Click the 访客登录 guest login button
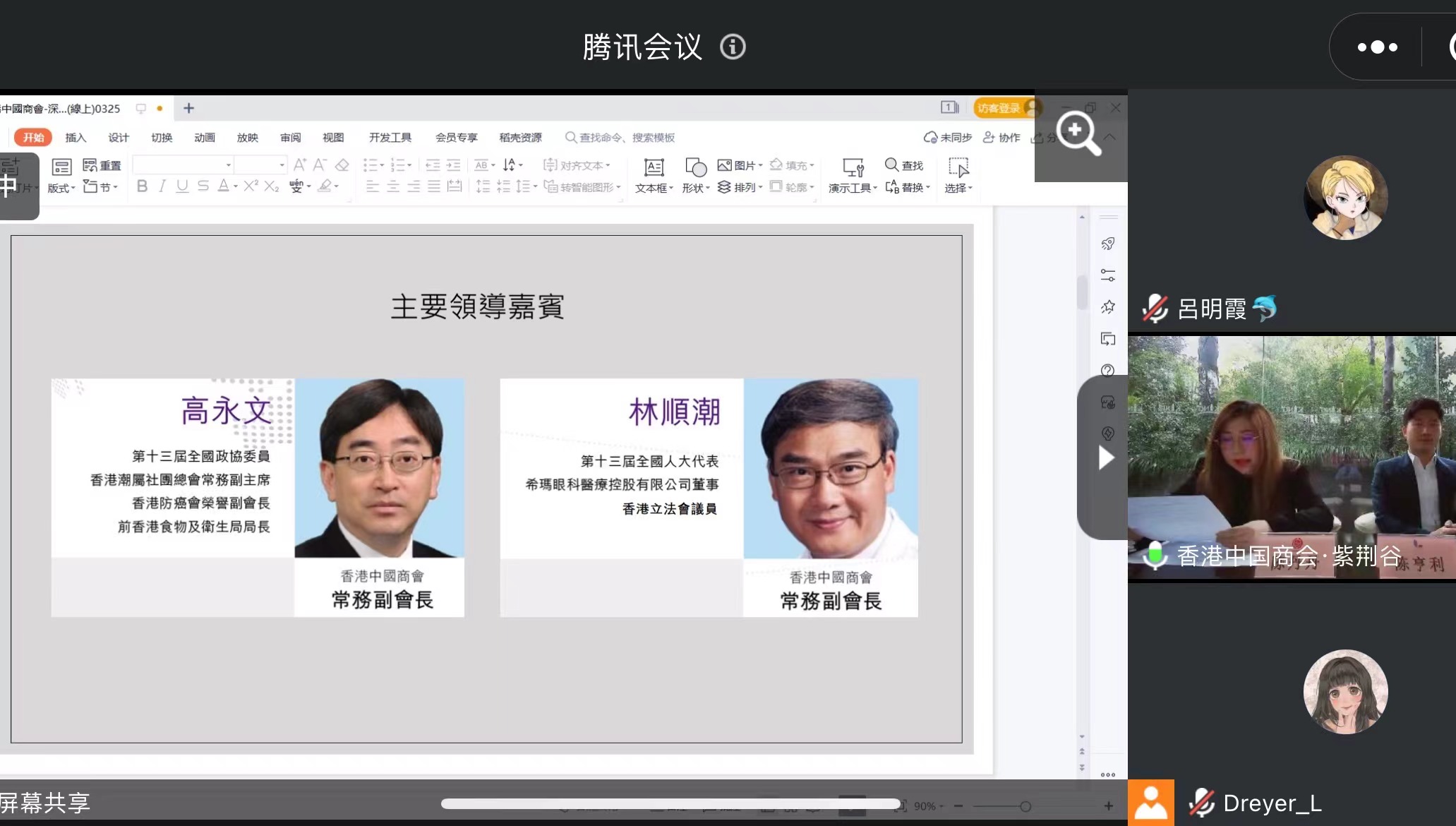Image resolution: width=1456 pixels, height=826 pixels. [999, 108]
